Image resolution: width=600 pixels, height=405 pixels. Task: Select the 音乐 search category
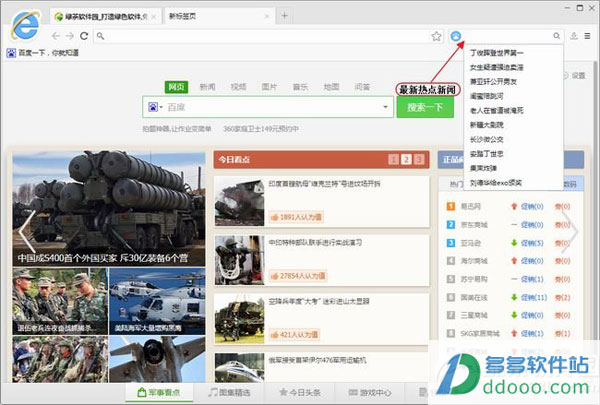click(300, 87)
